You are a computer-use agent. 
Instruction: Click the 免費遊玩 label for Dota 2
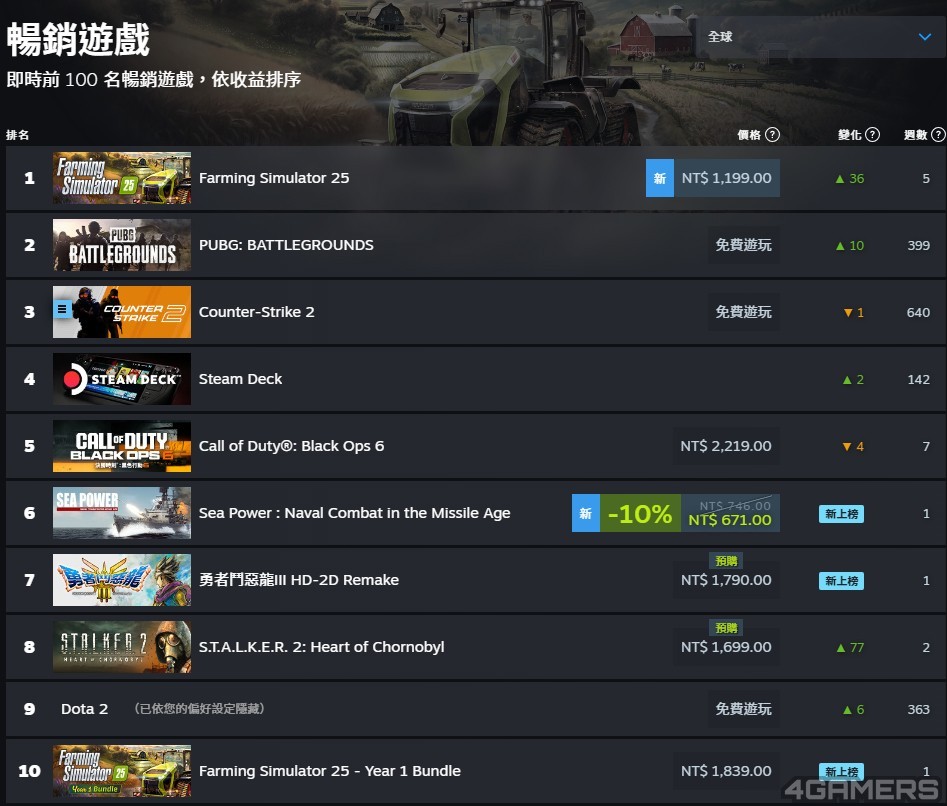[743, 709]
